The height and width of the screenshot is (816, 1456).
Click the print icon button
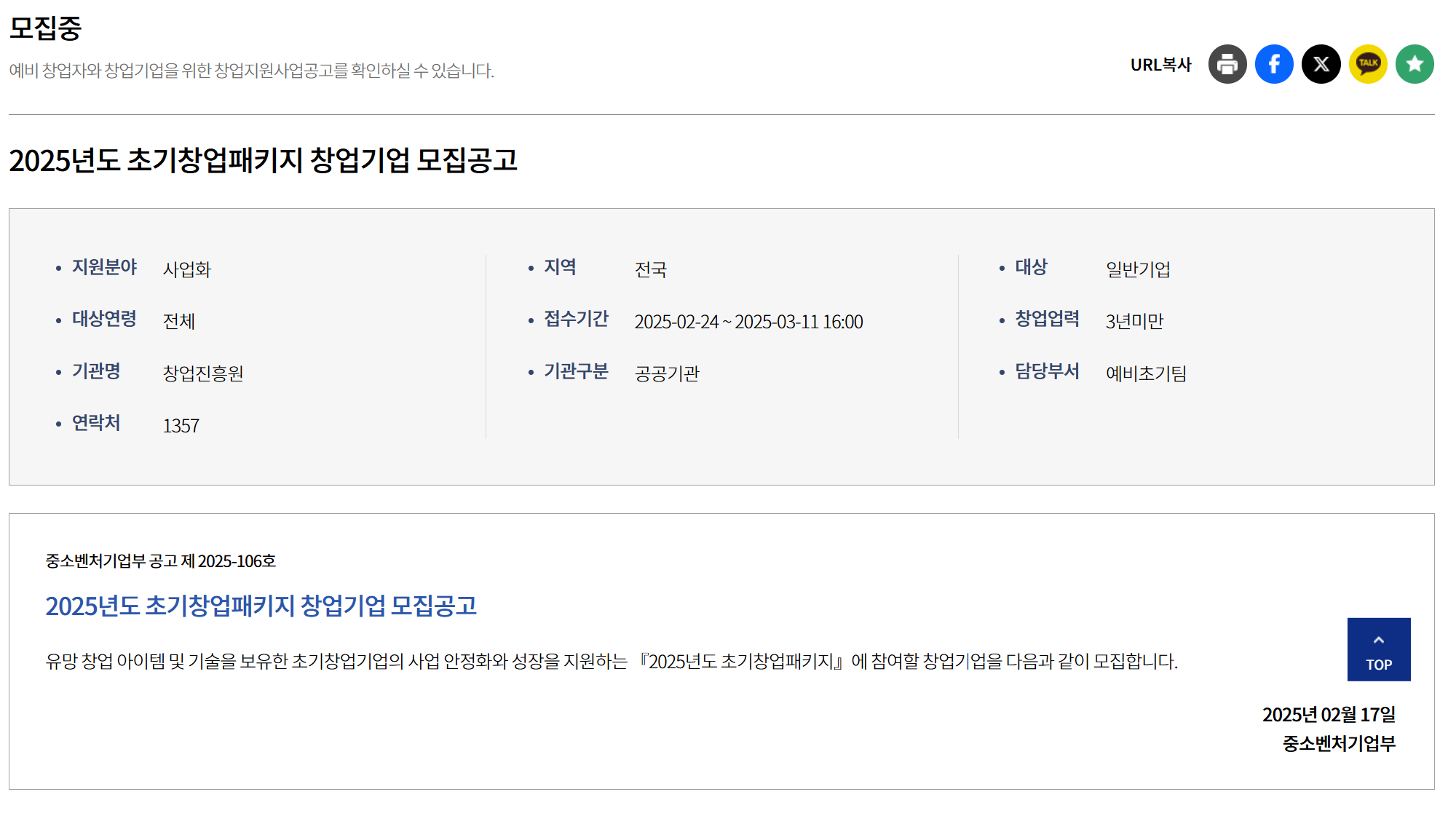click(1227, 64)
